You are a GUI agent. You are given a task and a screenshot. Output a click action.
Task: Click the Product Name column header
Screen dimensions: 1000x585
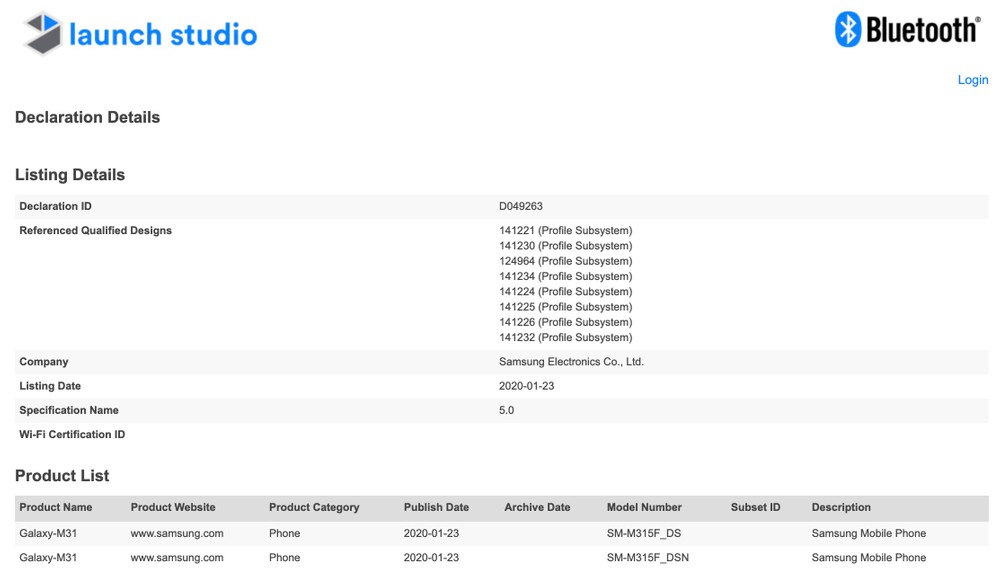(x=55, y=507)
